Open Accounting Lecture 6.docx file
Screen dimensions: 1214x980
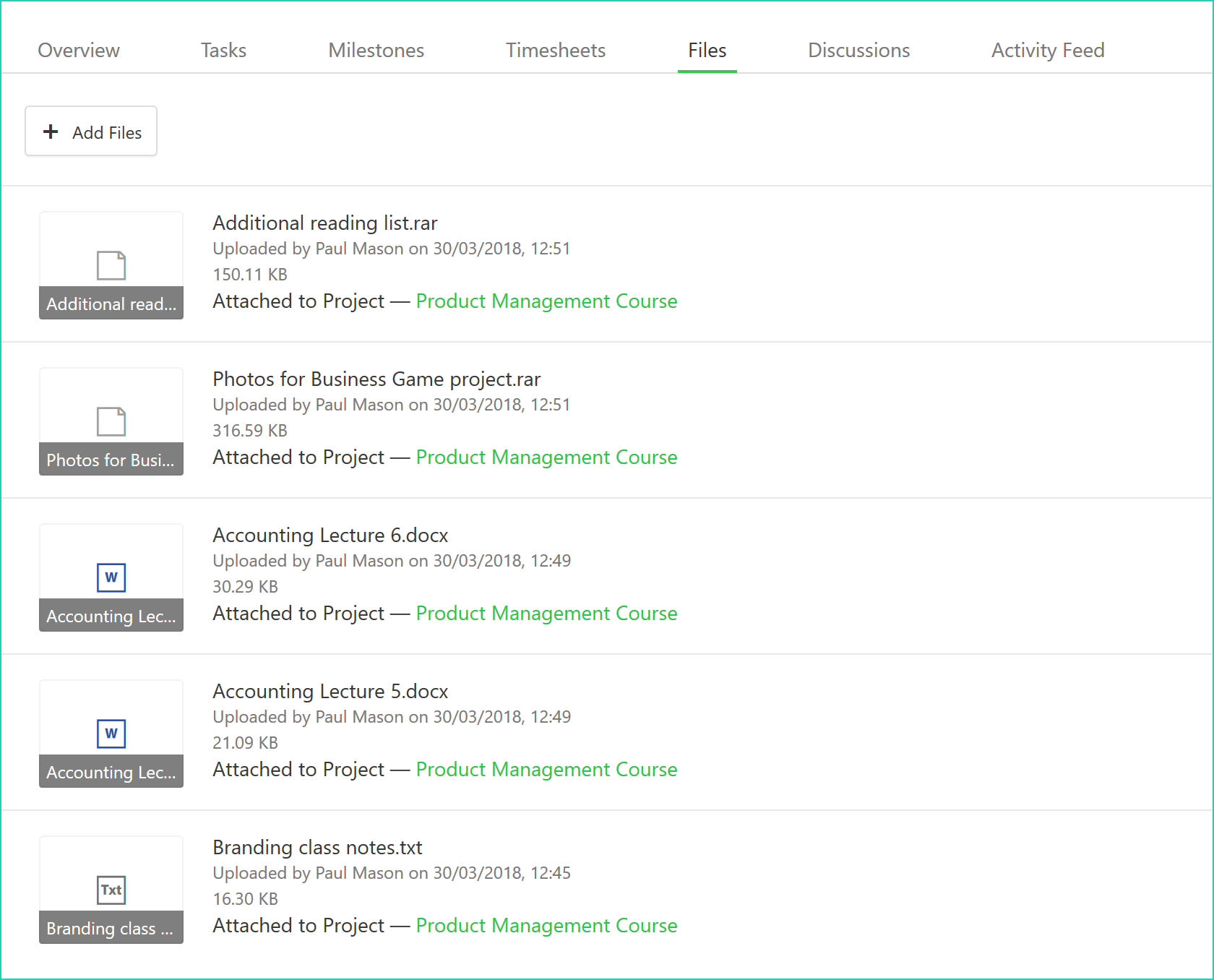(330, 535)
